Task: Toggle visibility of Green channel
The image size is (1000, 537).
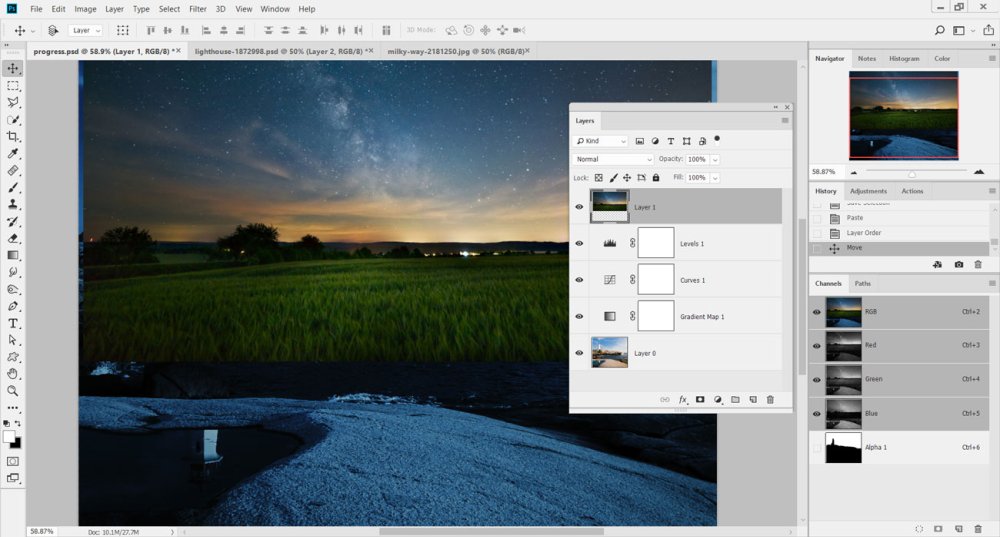Action: click(817, 379)
